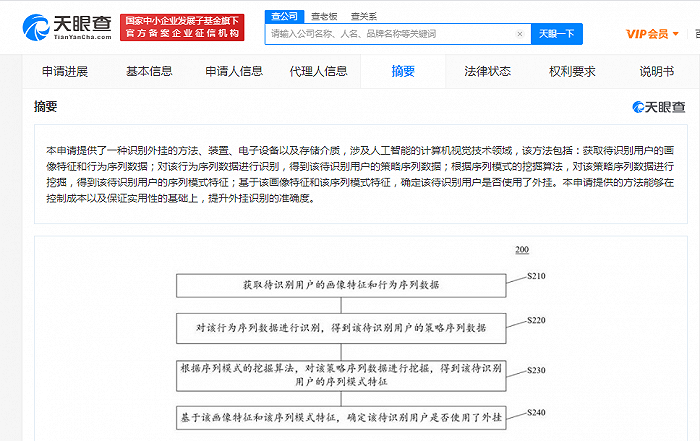Click the red official credit agency banner

click(182, 27)
